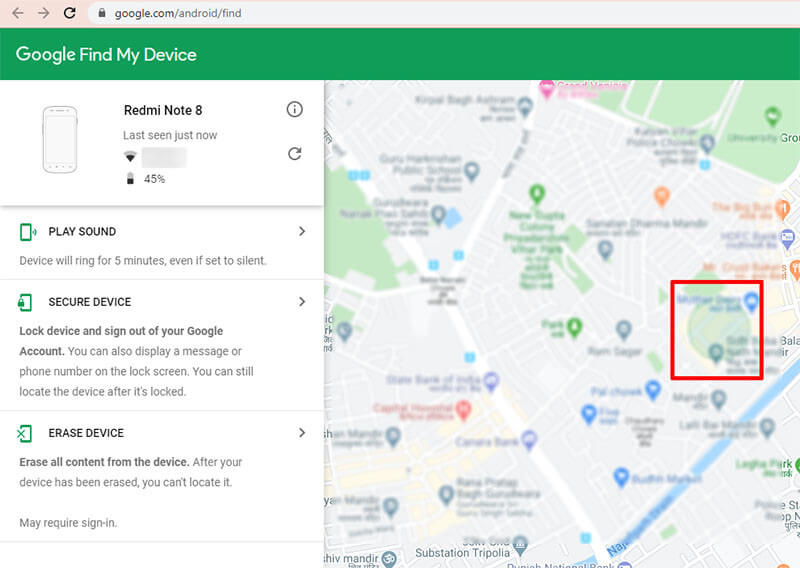
Task: Click the browser forward arrow
Action: pyautogui.click(x=43, y=13)
